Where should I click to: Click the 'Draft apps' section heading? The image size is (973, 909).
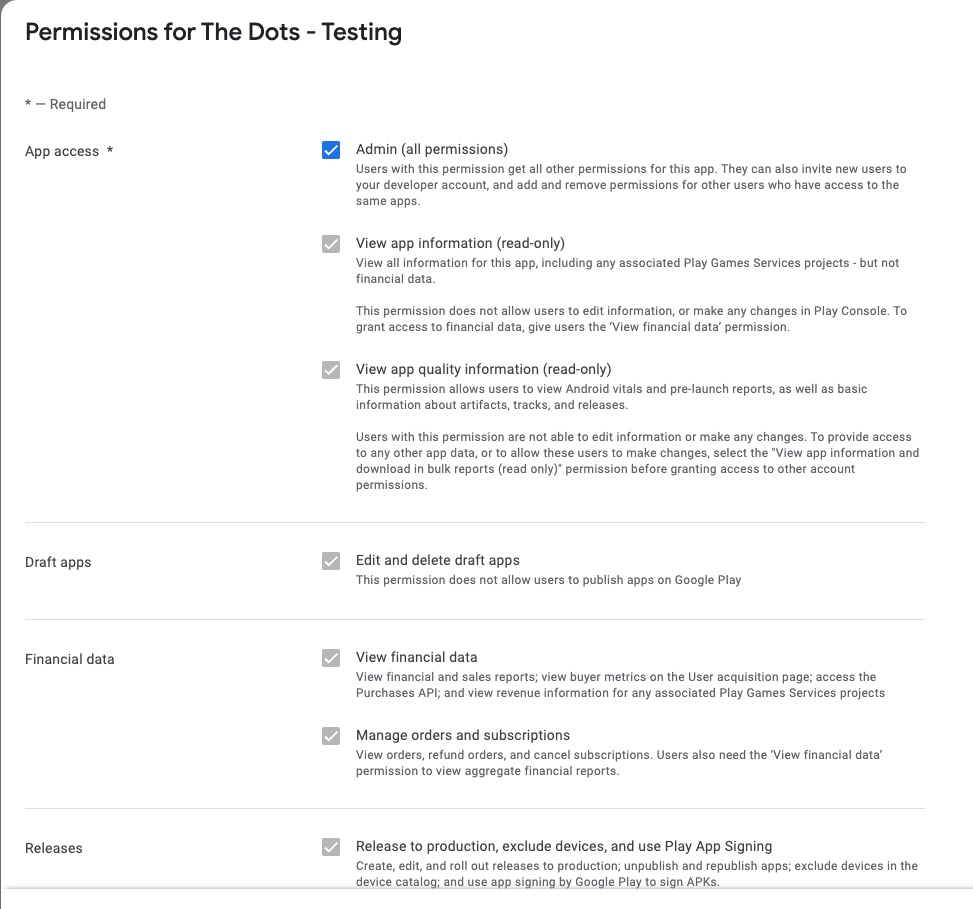(58, 563)
